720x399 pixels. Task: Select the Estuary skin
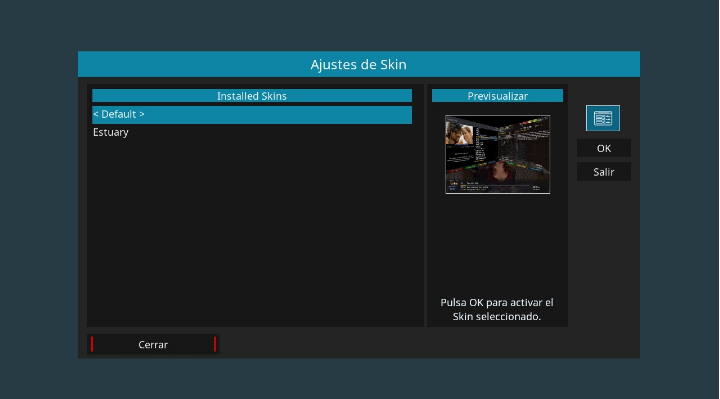click(x=252, y=132)
